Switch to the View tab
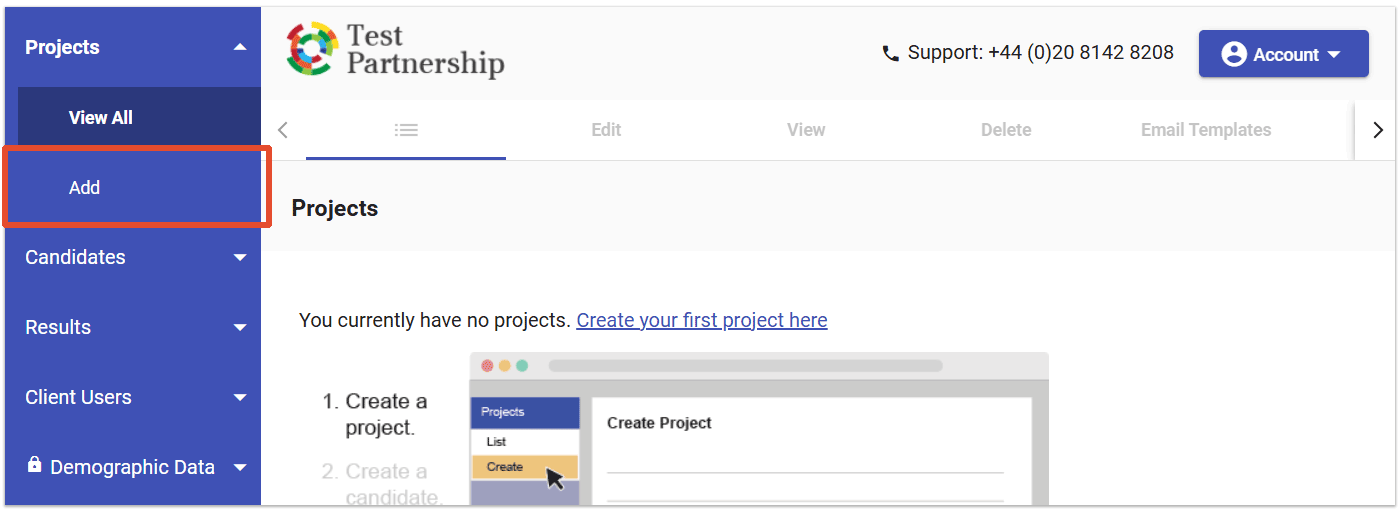1400x520 pixels. (x=806, y=130)
